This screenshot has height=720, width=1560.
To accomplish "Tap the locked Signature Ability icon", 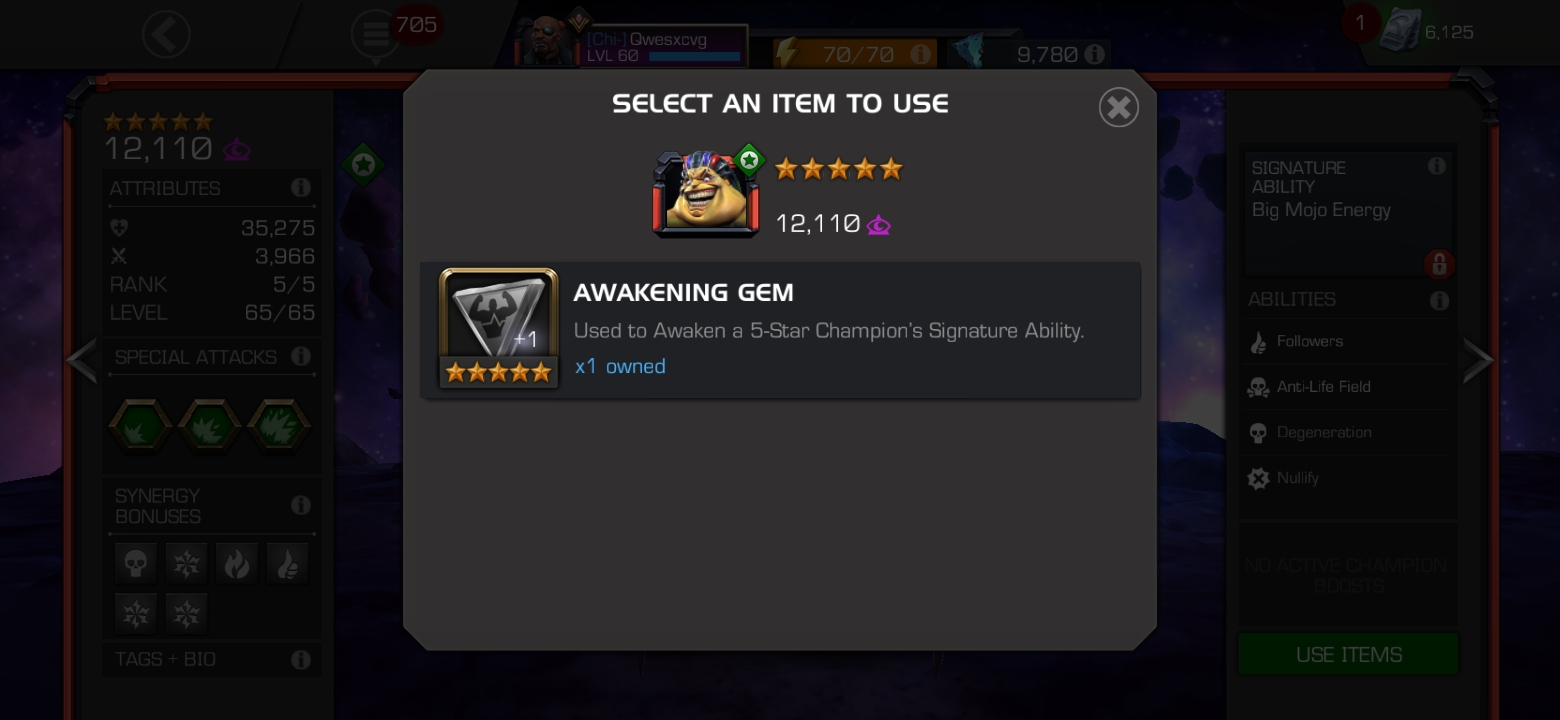I will point(1438,264).
